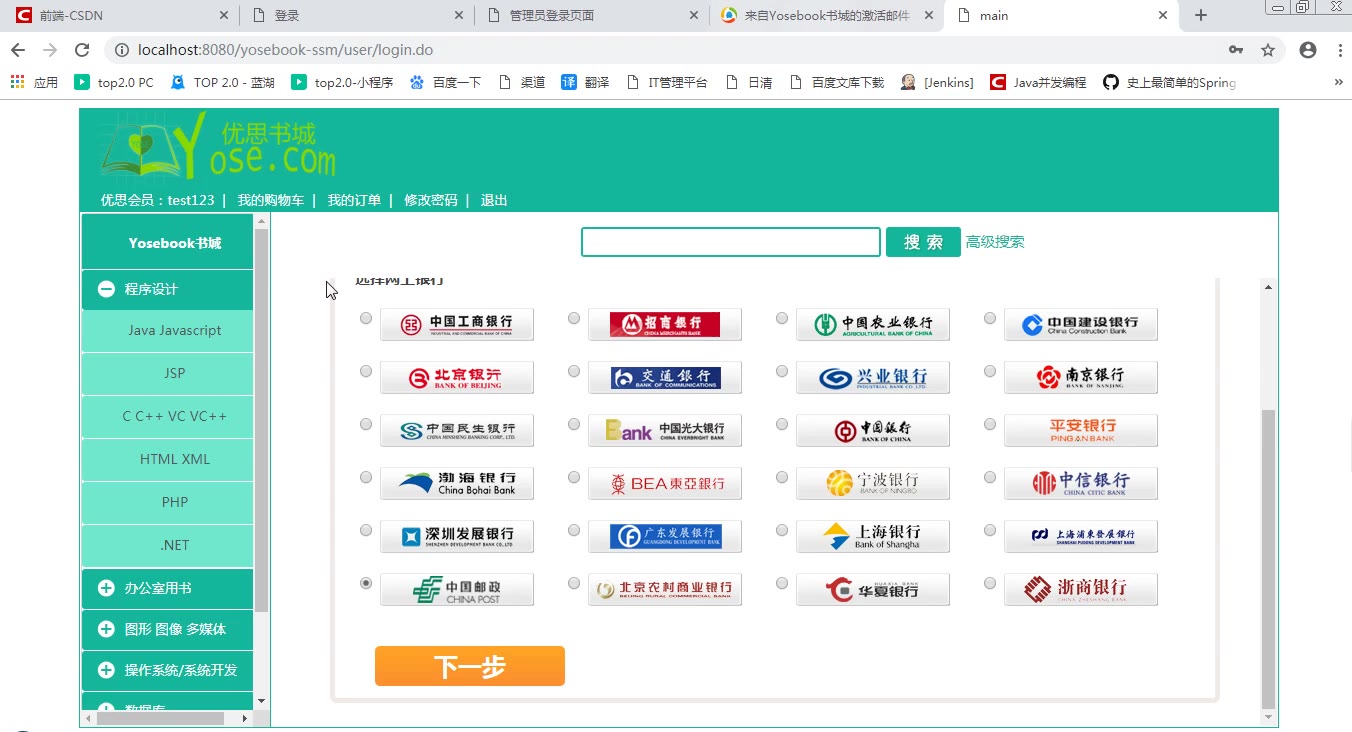
Task: Reload the page with browser refresh icon
Action: [82, 50]
